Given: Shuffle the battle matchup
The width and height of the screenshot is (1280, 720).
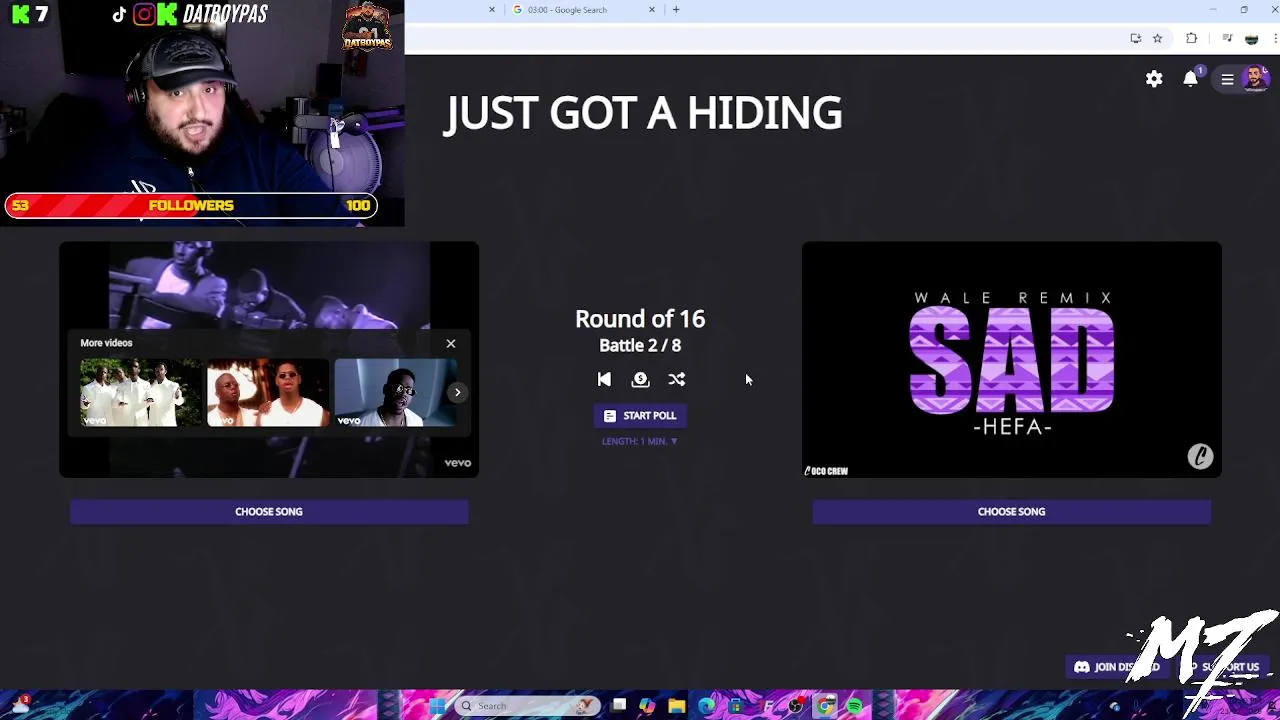Looking at the screenshot, I should coord(677,380).
